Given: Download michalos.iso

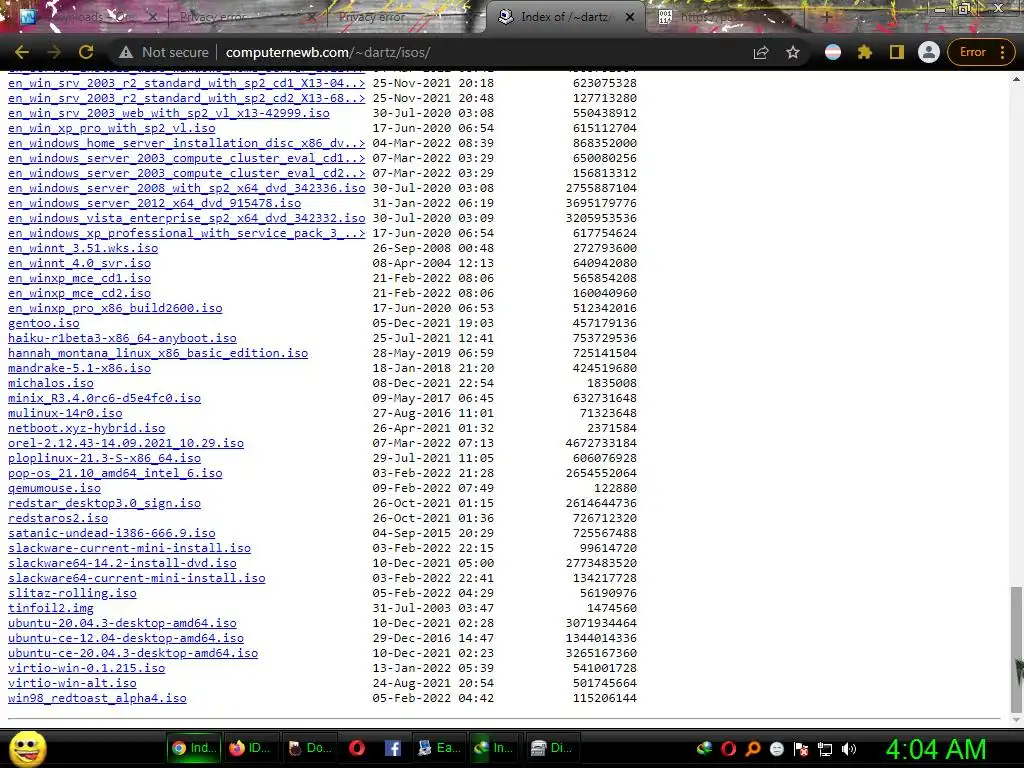Looking at the screenshot, I should pos(51,383).
